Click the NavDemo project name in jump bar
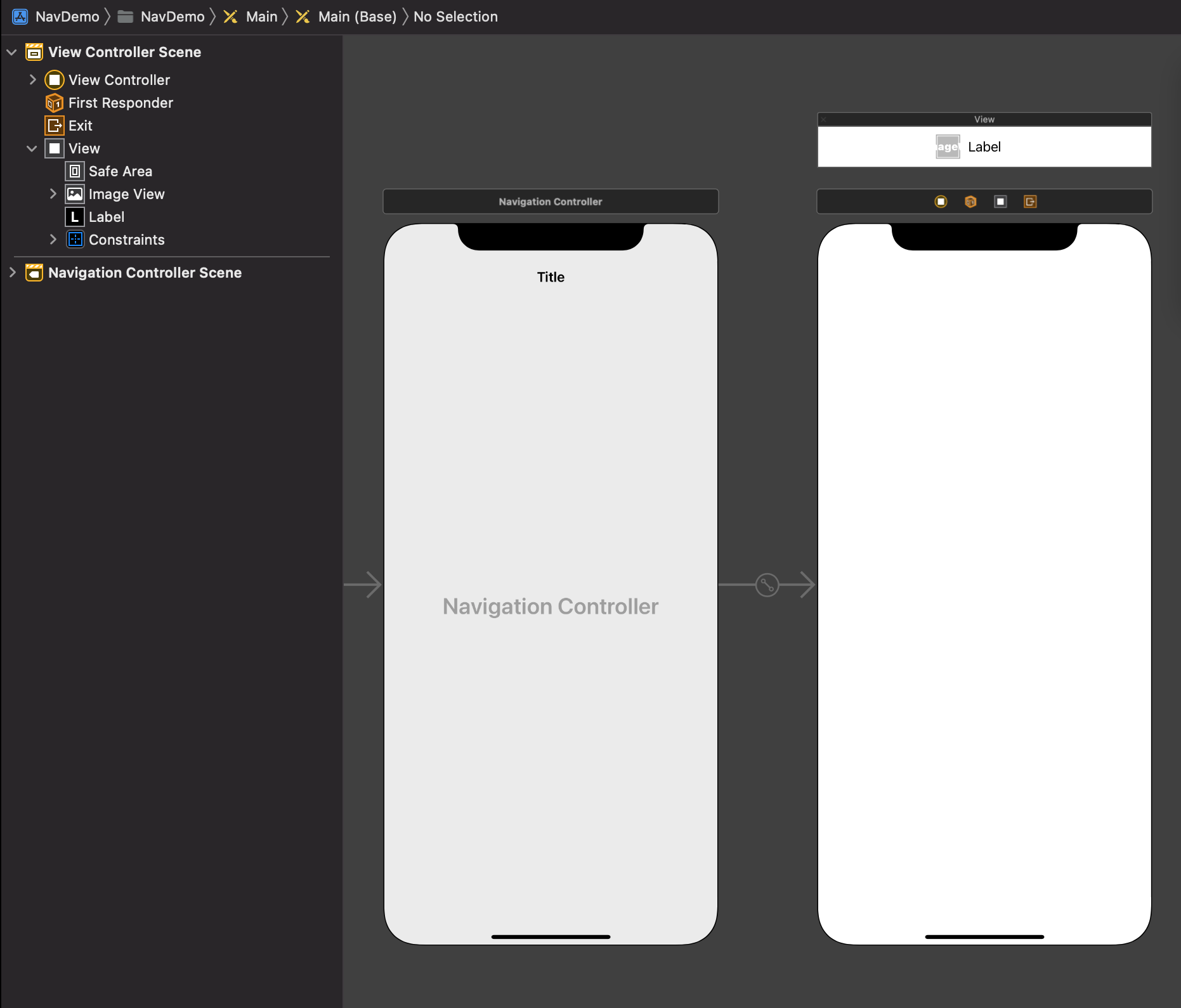1181x1008 pixels. [67, 16]
